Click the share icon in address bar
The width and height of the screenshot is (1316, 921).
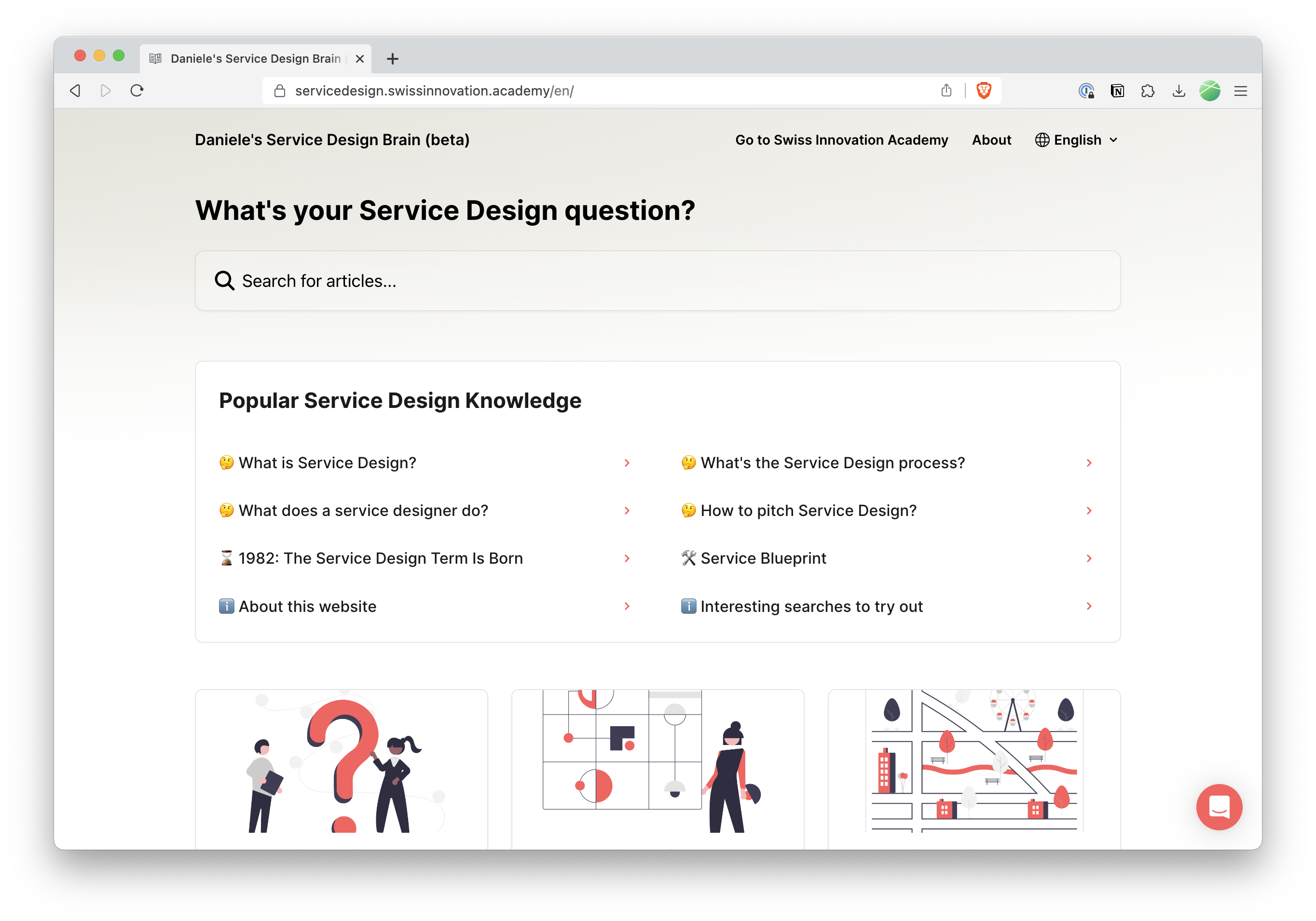[x=946, y=91]
